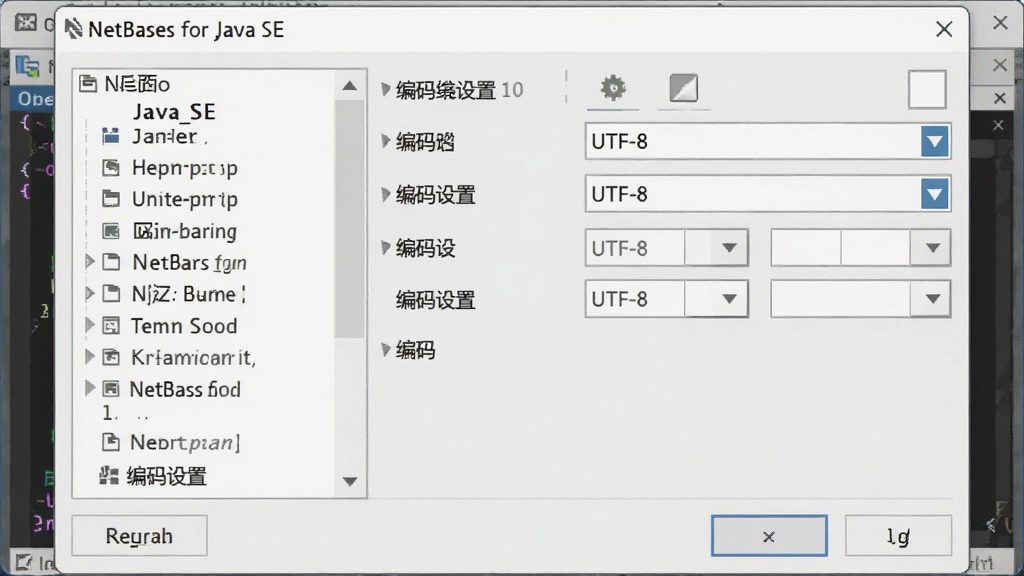The image size is (1024, 576).
Task: Click background window top-left app icon
Action: point(26,23)
